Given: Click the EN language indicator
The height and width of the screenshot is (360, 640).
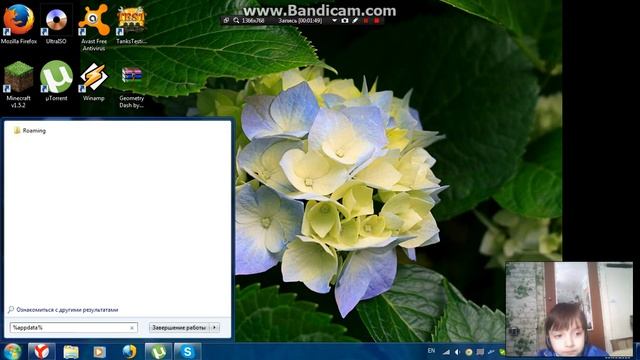Looking at the screenshot, I should (431, 351).
